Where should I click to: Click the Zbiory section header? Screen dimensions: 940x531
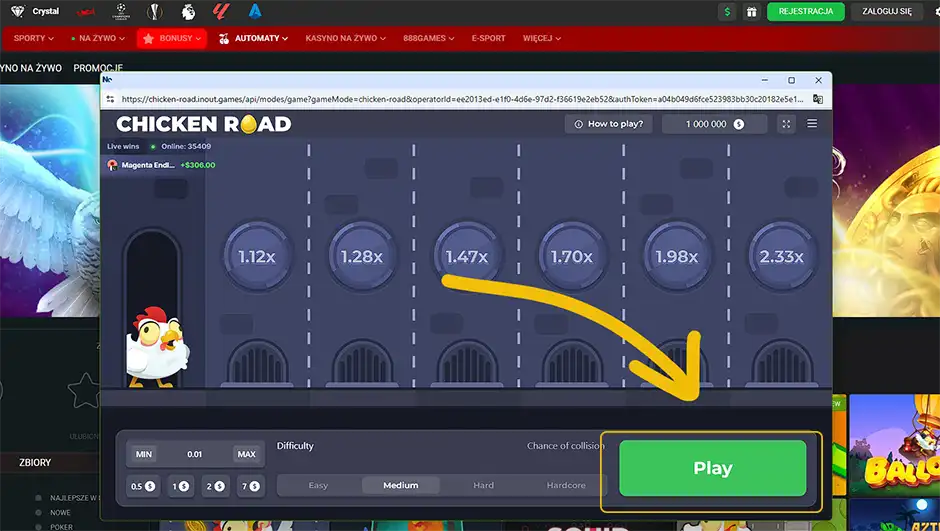35,463
